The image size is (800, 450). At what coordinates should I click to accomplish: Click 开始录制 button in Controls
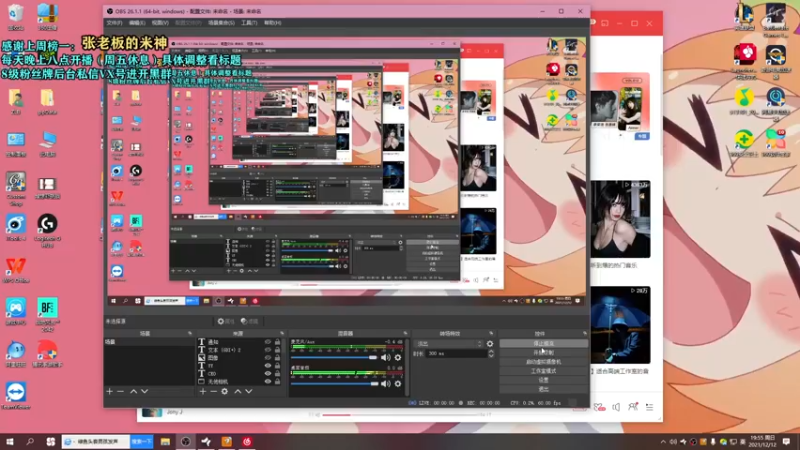(543, 353)
